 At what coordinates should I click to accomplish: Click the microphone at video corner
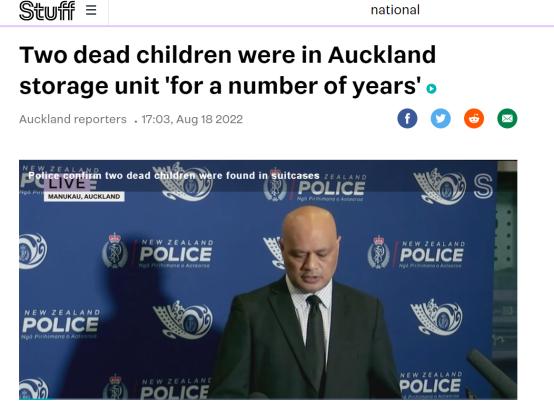point(493,371)
